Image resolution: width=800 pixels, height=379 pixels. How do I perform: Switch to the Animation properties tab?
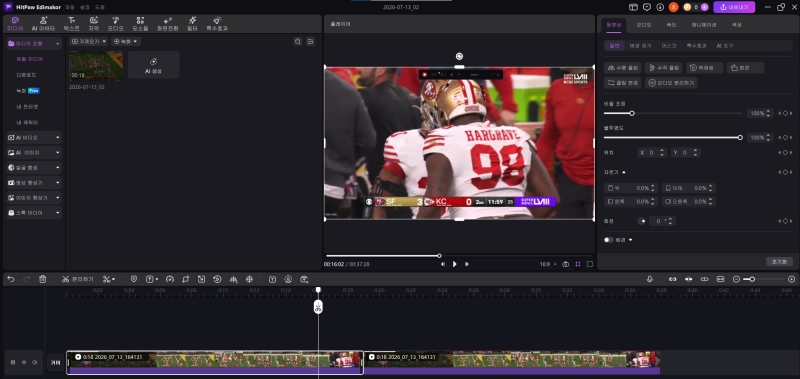point(704,24)
